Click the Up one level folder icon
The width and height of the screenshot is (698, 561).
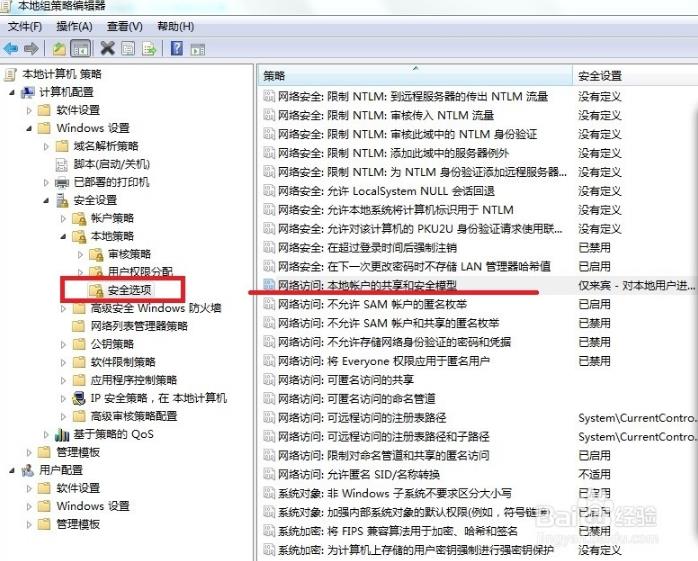(59, 48)
